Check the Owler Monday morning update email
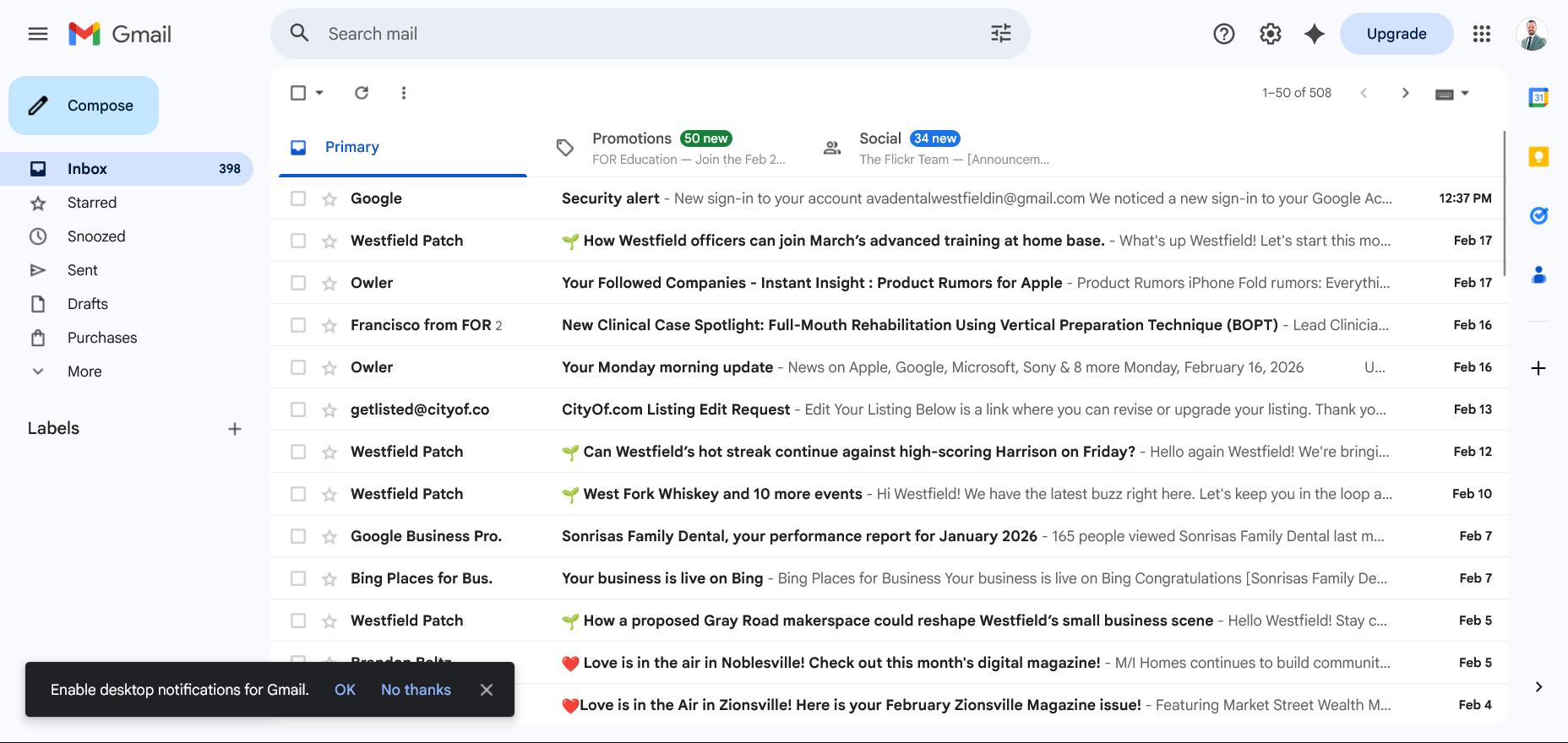The image size is (1568, 743). point(298,367)
